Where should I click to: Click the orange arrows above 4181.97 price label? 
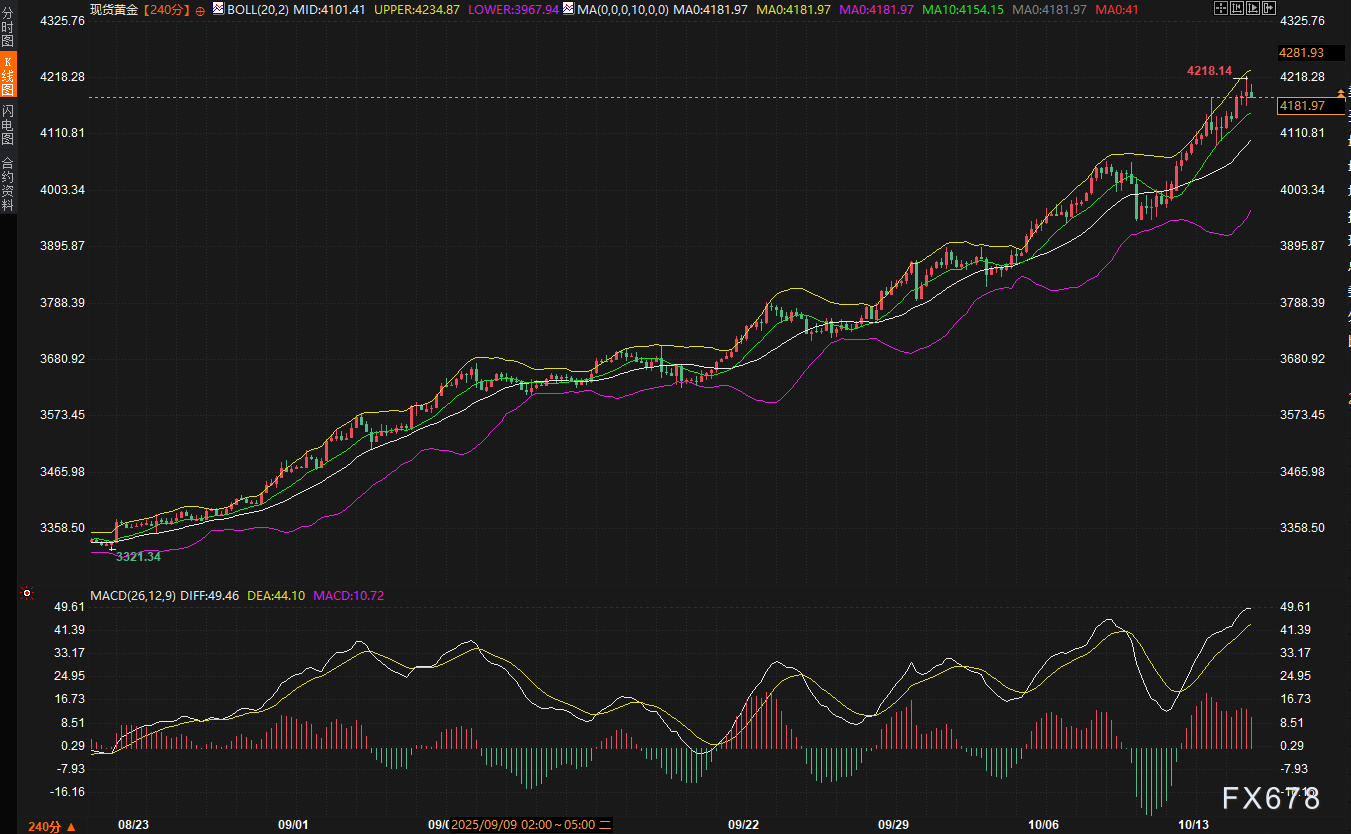tap(1341, 93)
